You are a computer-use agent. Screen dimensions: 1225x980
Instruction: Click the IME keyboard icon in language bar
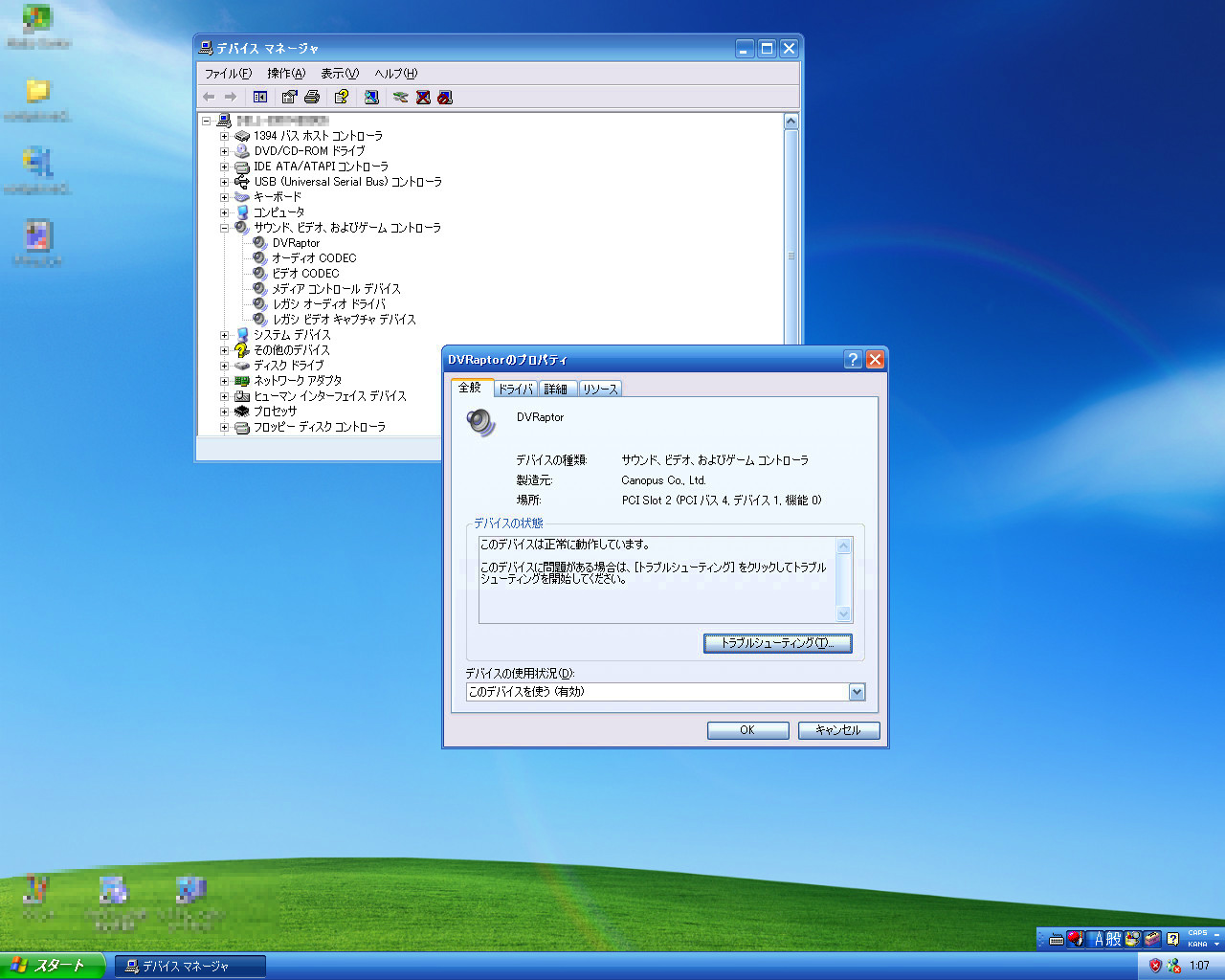(1057, 939)
